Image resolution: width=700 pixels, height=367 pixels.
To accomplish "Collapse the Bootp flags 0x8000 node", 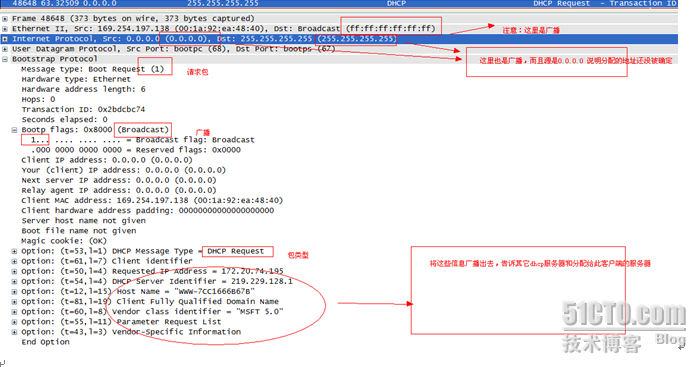I will pos(14,130).
